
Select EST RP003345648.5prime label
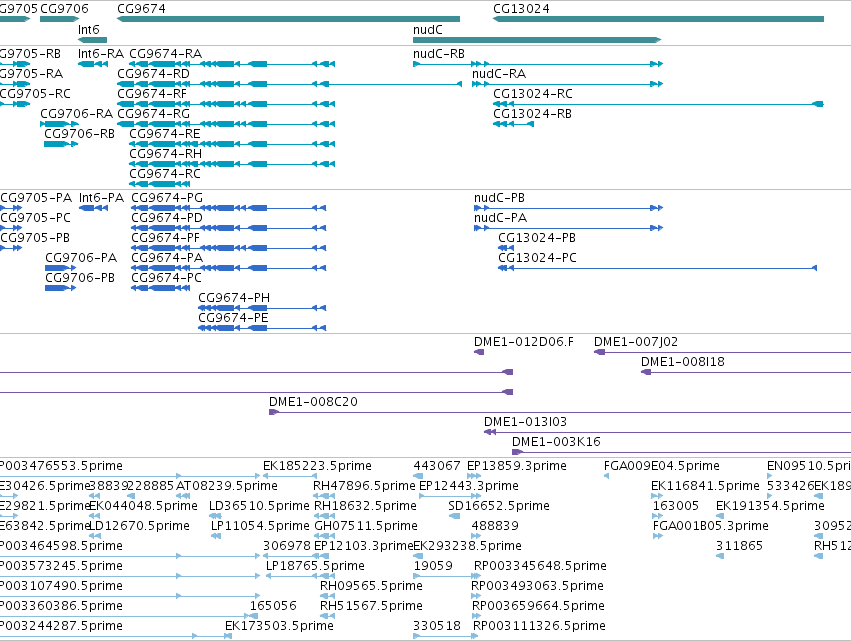(x=541, y=566)
